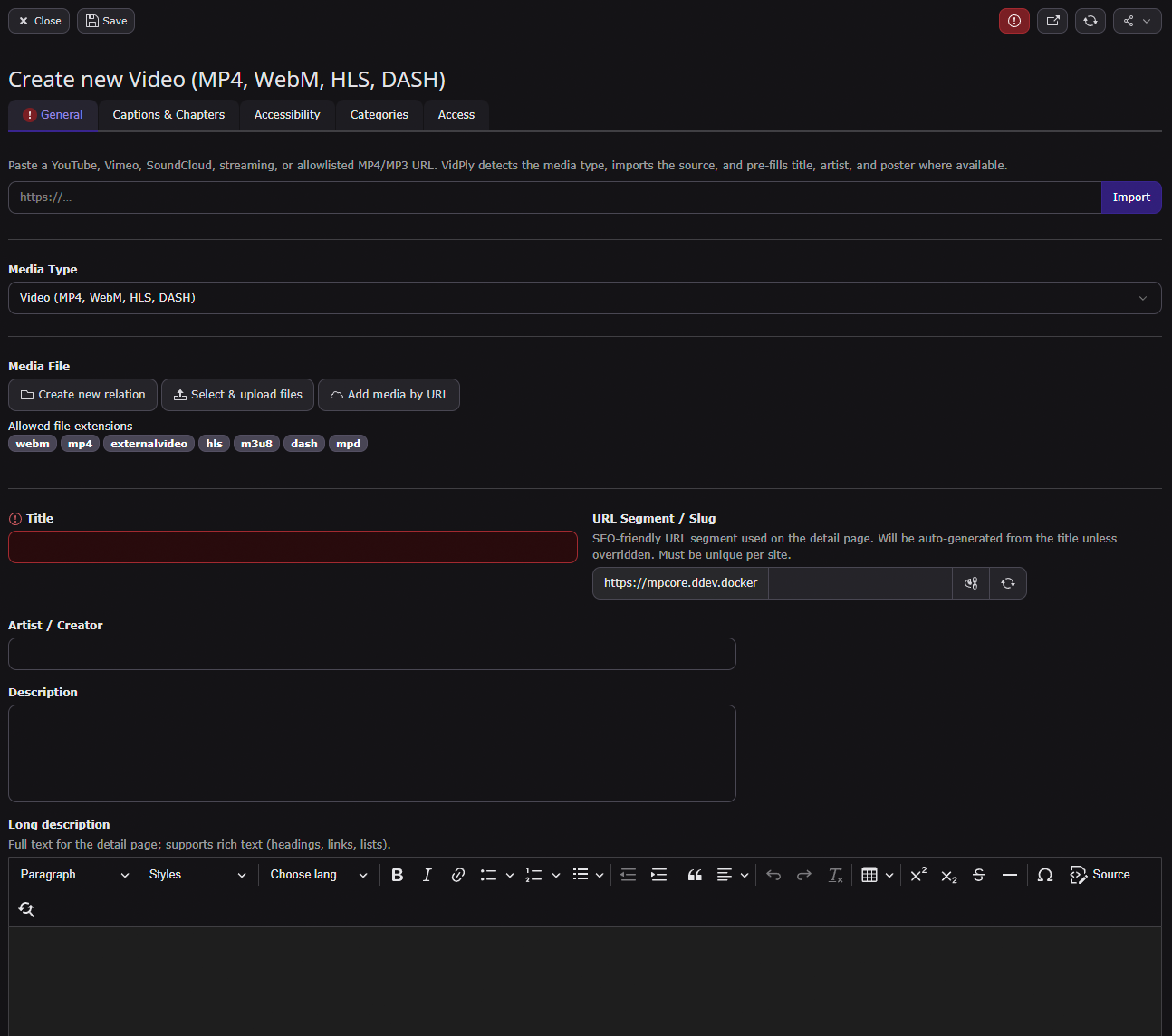Switch to the General tab

click(x=53, y=115)
